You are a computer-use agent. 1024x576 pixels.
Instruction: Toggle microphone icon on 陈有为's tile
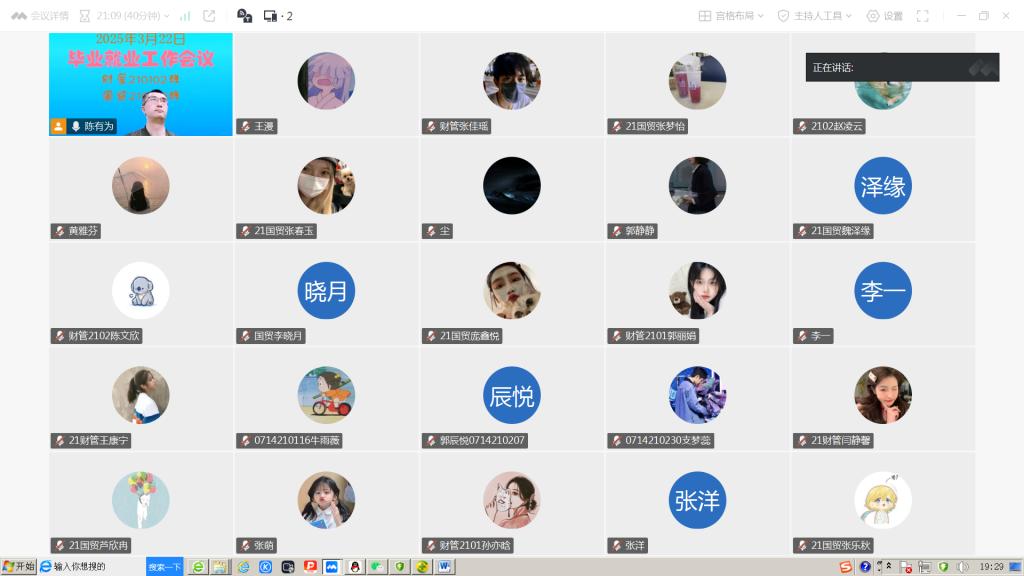click(75, 127)
